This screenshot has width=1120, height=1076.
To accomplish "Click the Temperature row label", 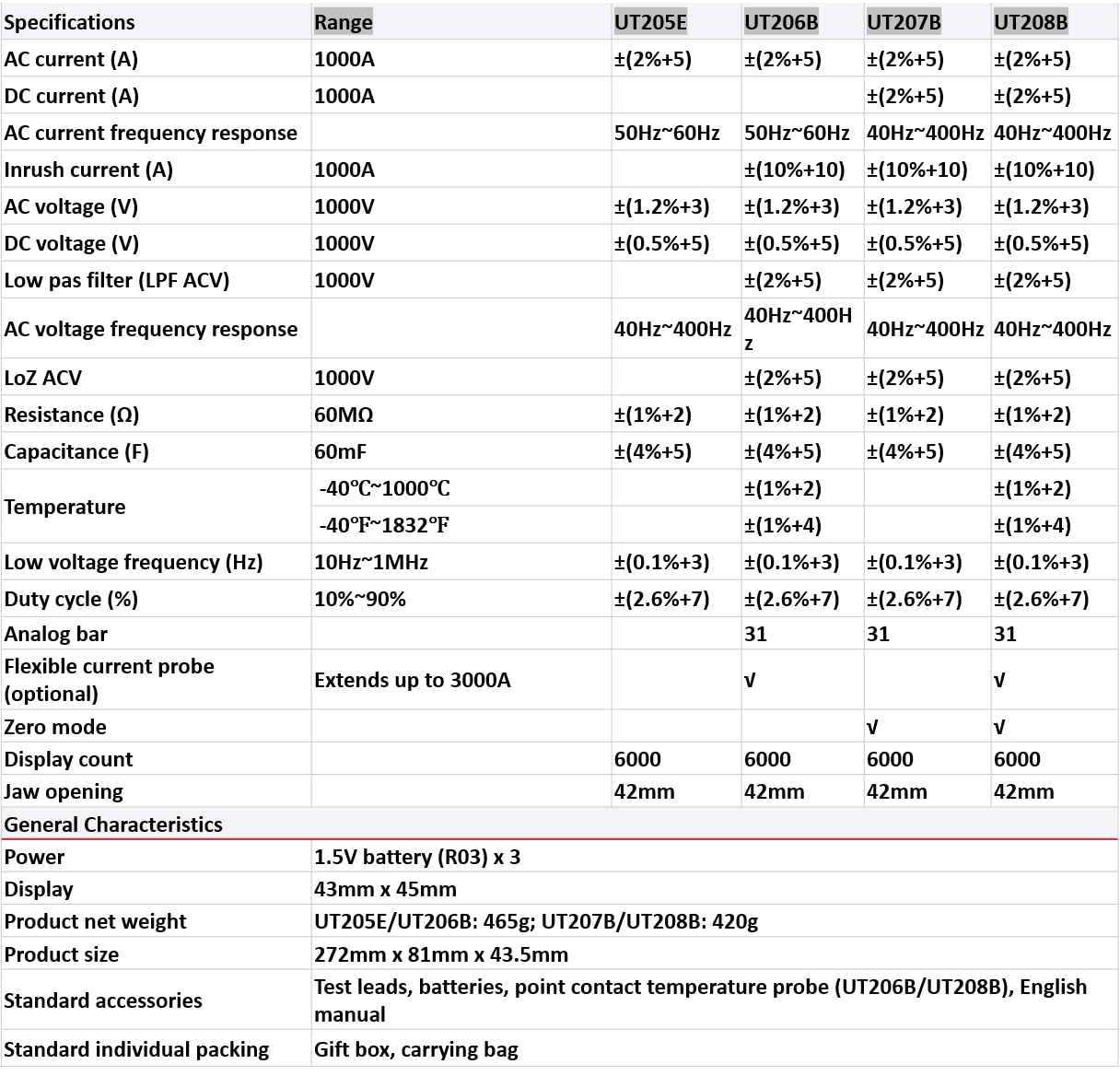I will (64, 507).
